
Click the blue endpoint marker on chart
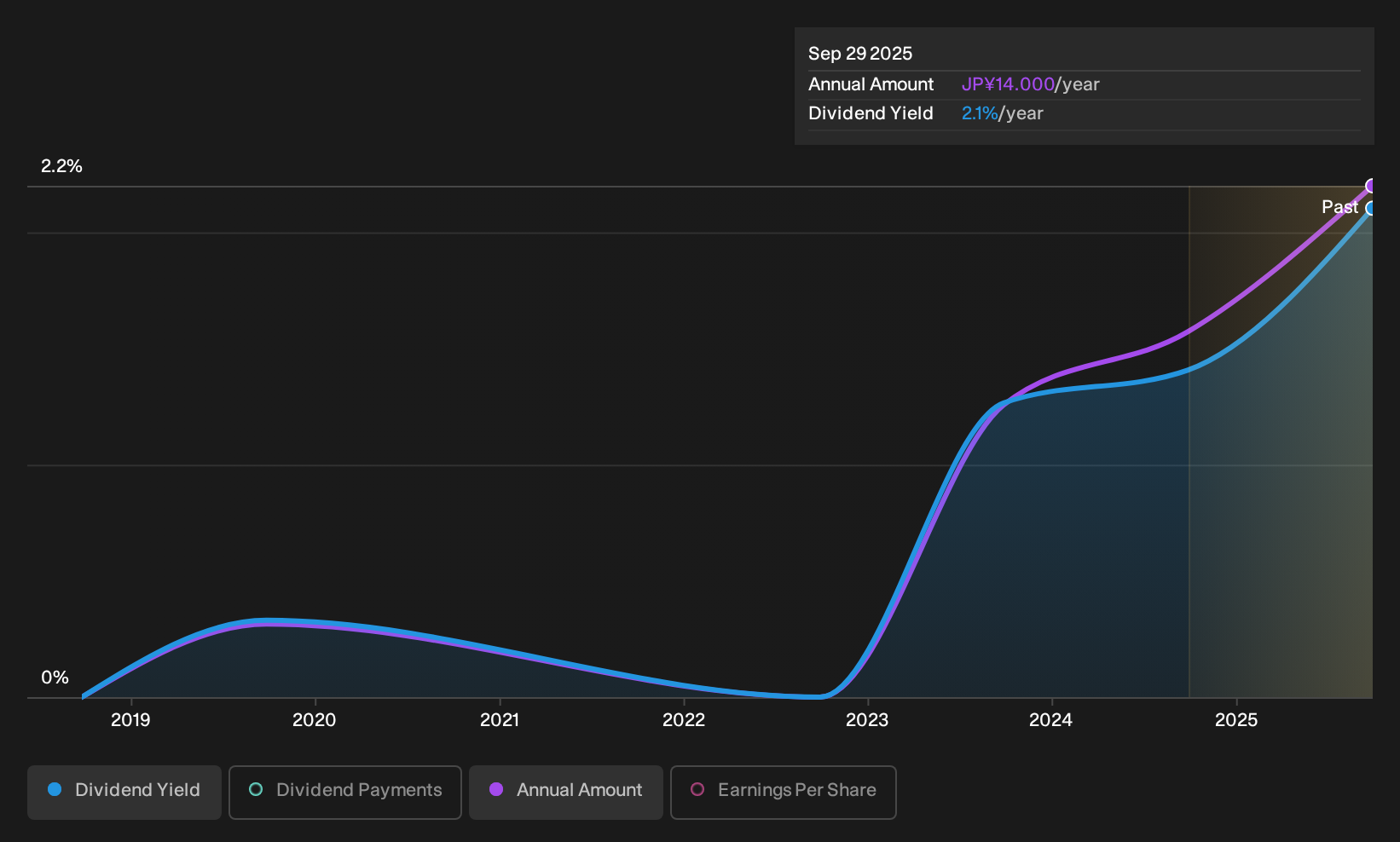click(x=1371, y=209)
